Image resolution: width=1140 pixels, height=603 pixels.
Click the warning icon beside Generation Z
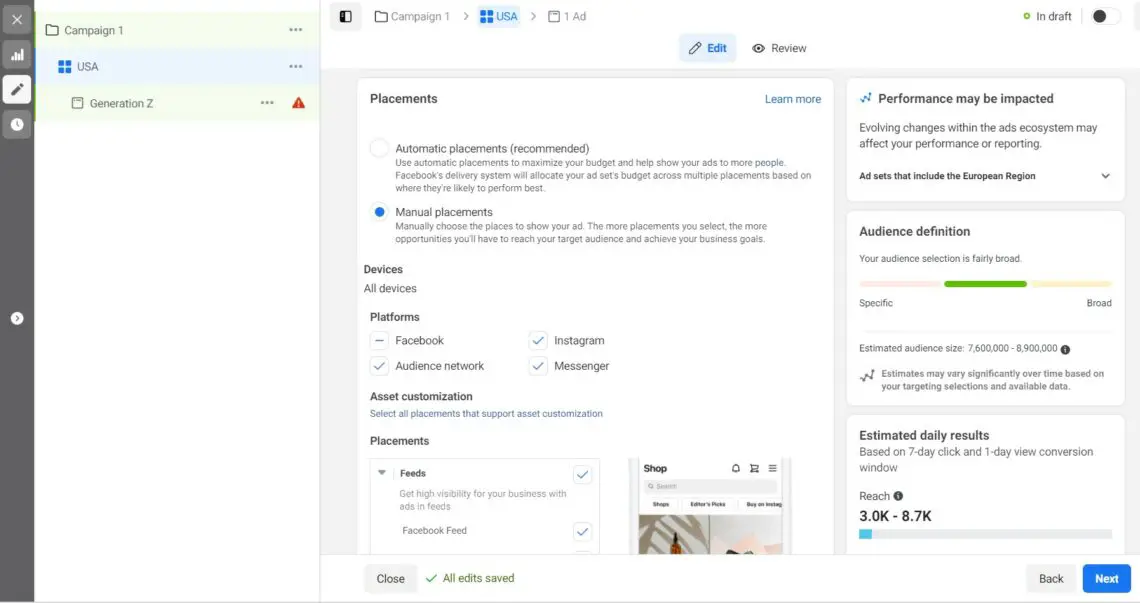point(298,102)
